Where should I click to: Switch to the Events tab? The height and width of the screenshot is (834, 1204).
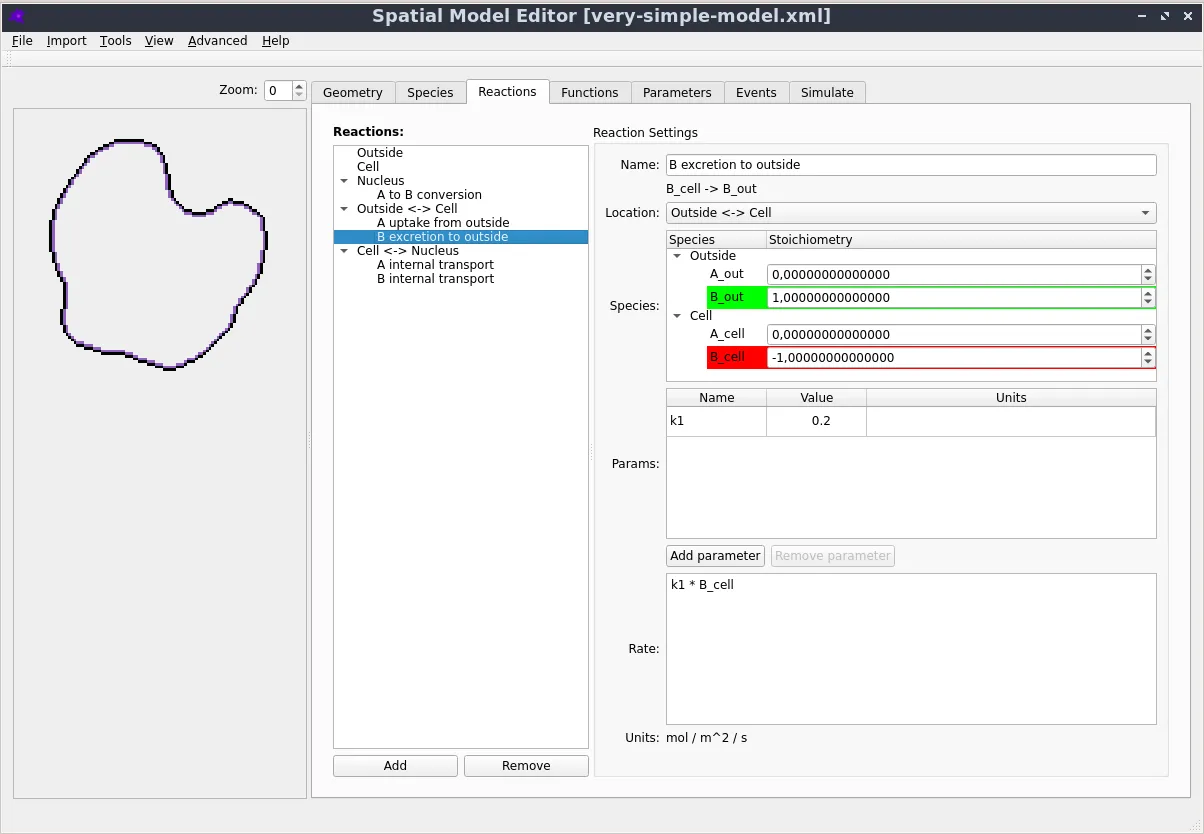click(x=756, y=92)
